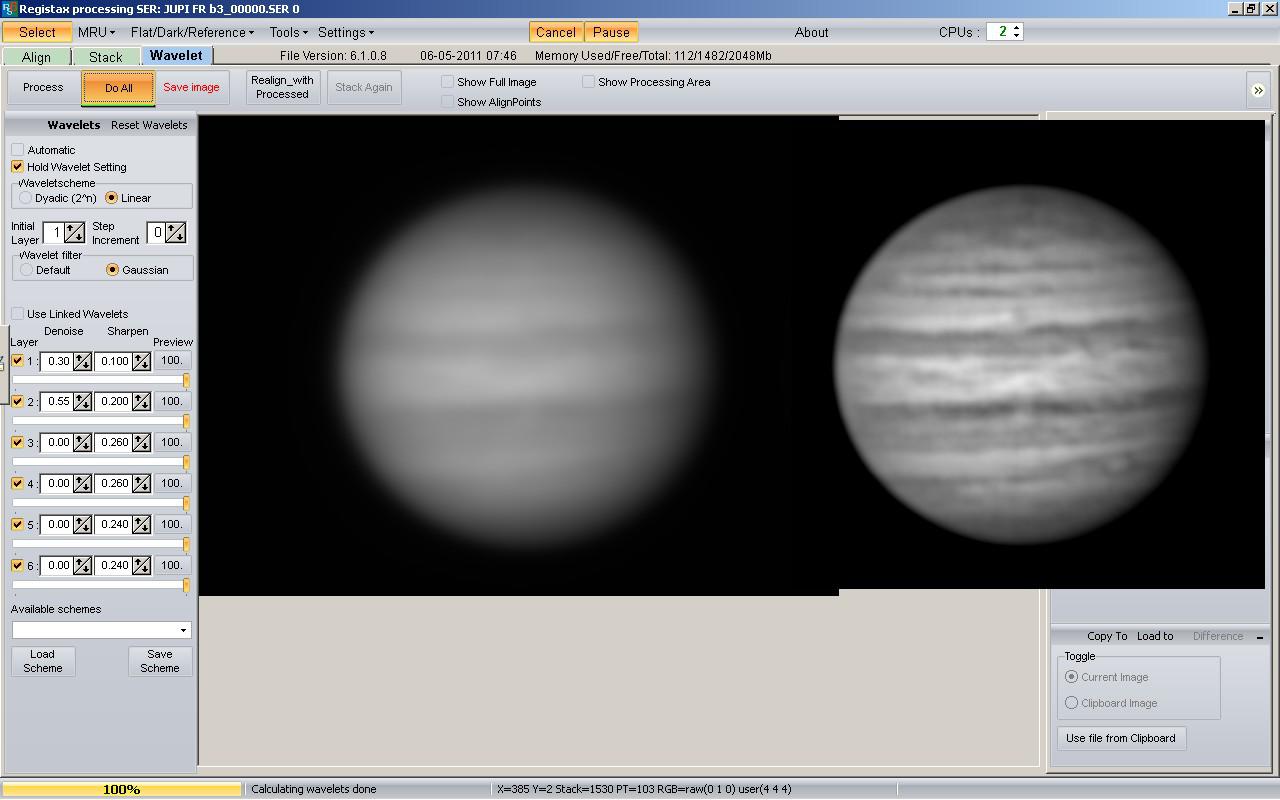Viewport: 1280px width, 800px height.
Task: Select Dyadic (2^n) wavelet scheme
Action: (26, 198)
